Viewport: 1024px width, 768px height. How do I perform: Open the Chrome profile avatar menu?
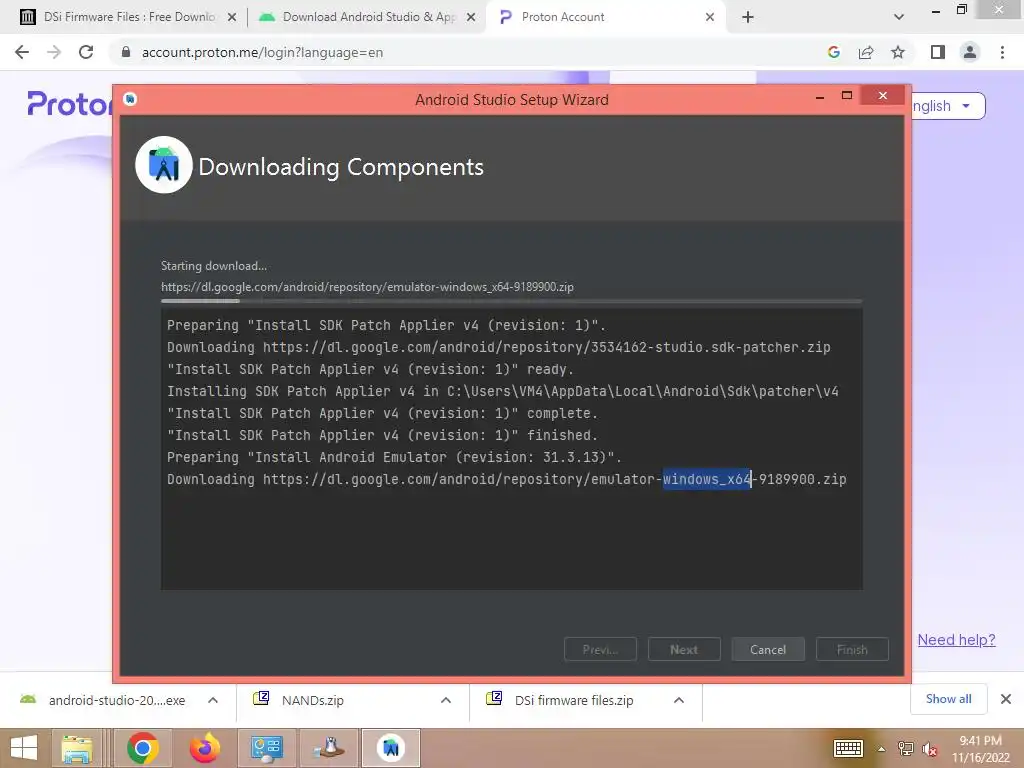(x=970, y=52)
